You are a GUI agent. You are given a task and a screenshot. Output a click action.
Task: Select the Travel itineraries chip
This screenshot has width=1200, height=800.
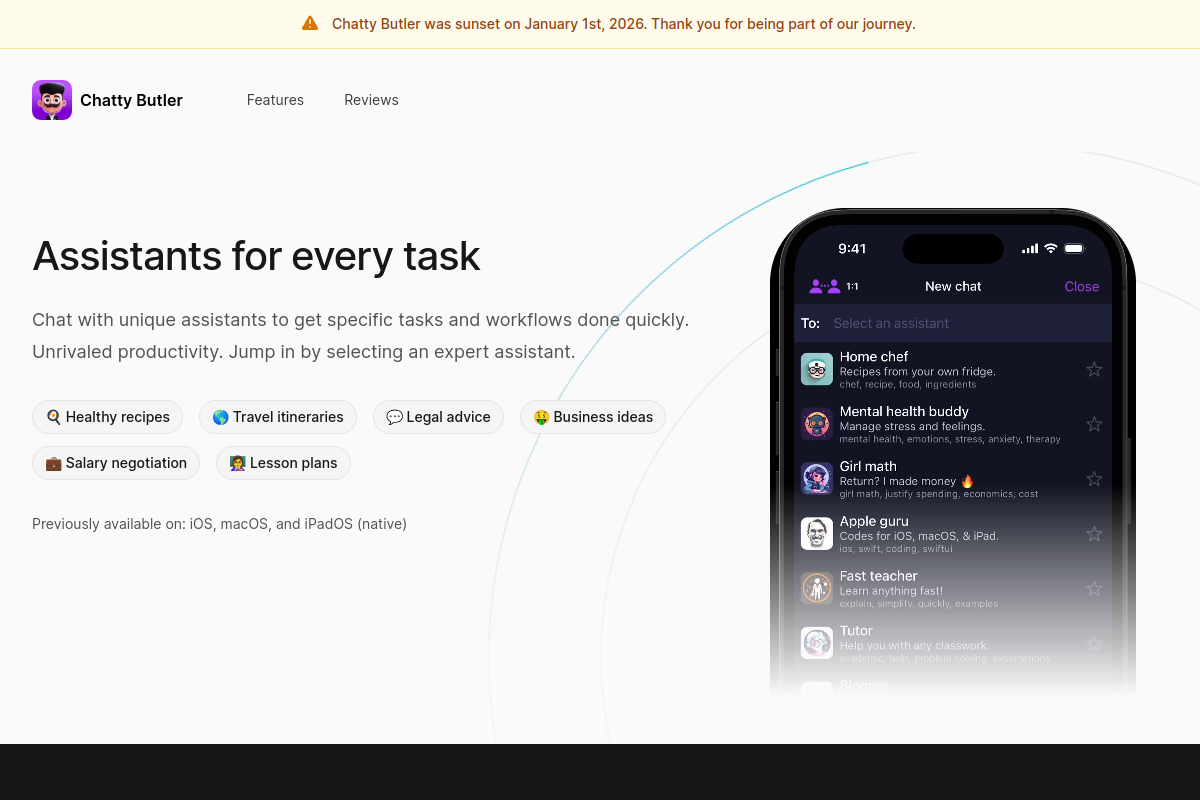click(x=278, y=417)
